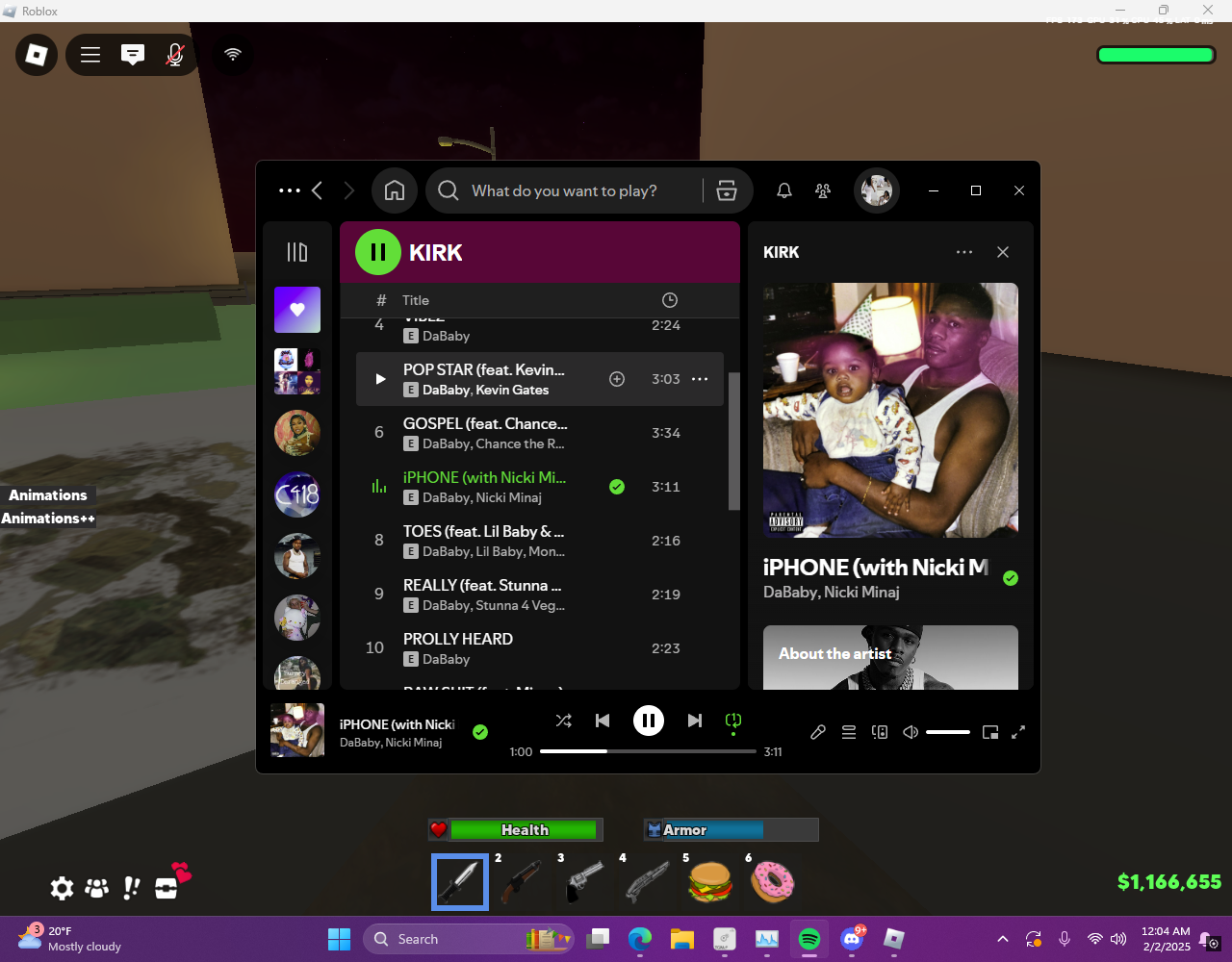This screenshot has width=1232, height=962.
Task: Open Spotify What's New notifications bell
Action: 784,190
